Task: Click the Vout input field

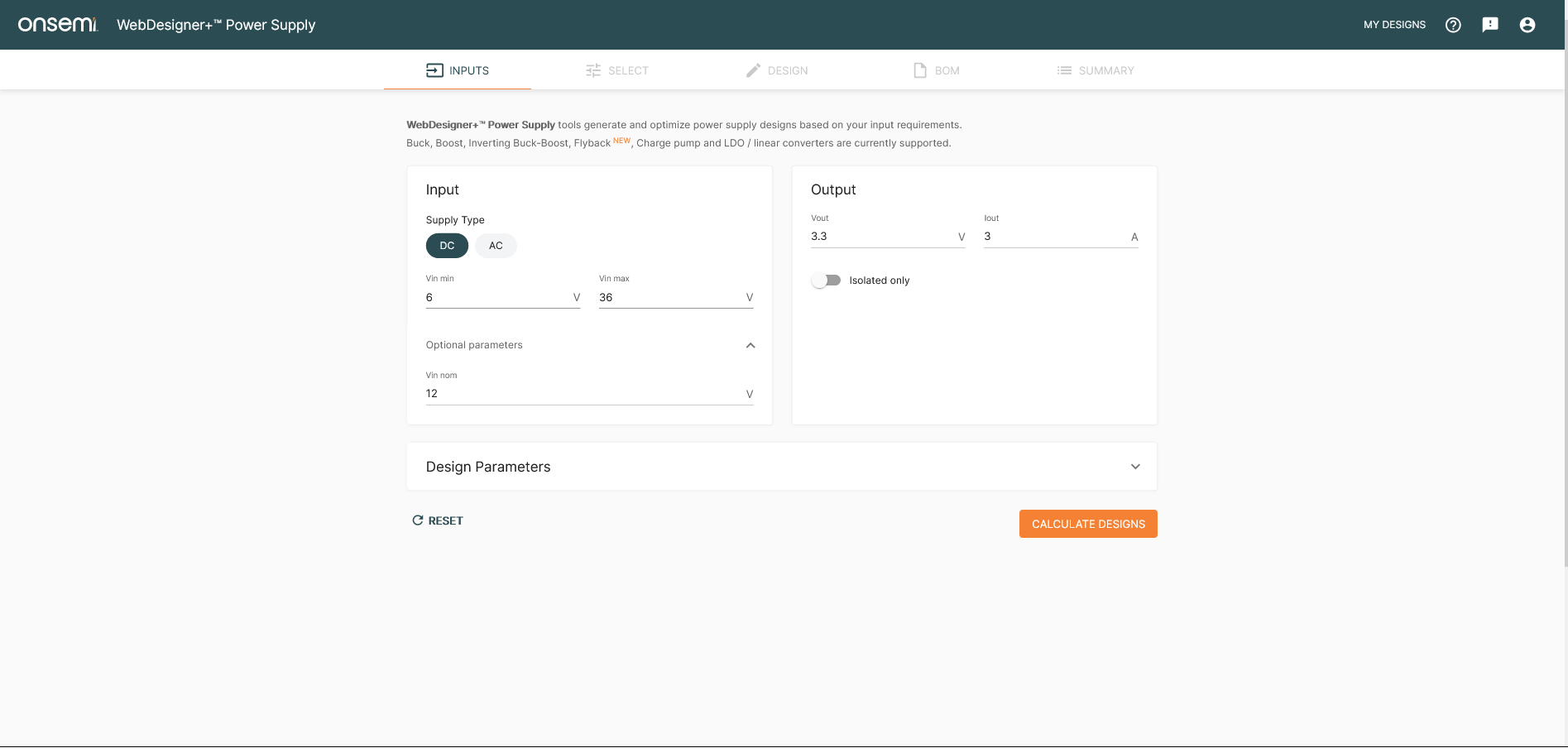Action: tap(882, 237)
